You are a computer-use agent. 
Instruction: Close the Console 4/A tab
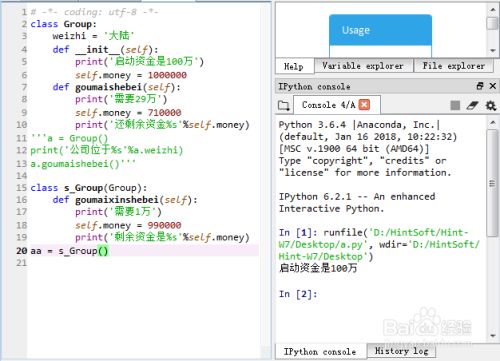click(364, 105)
